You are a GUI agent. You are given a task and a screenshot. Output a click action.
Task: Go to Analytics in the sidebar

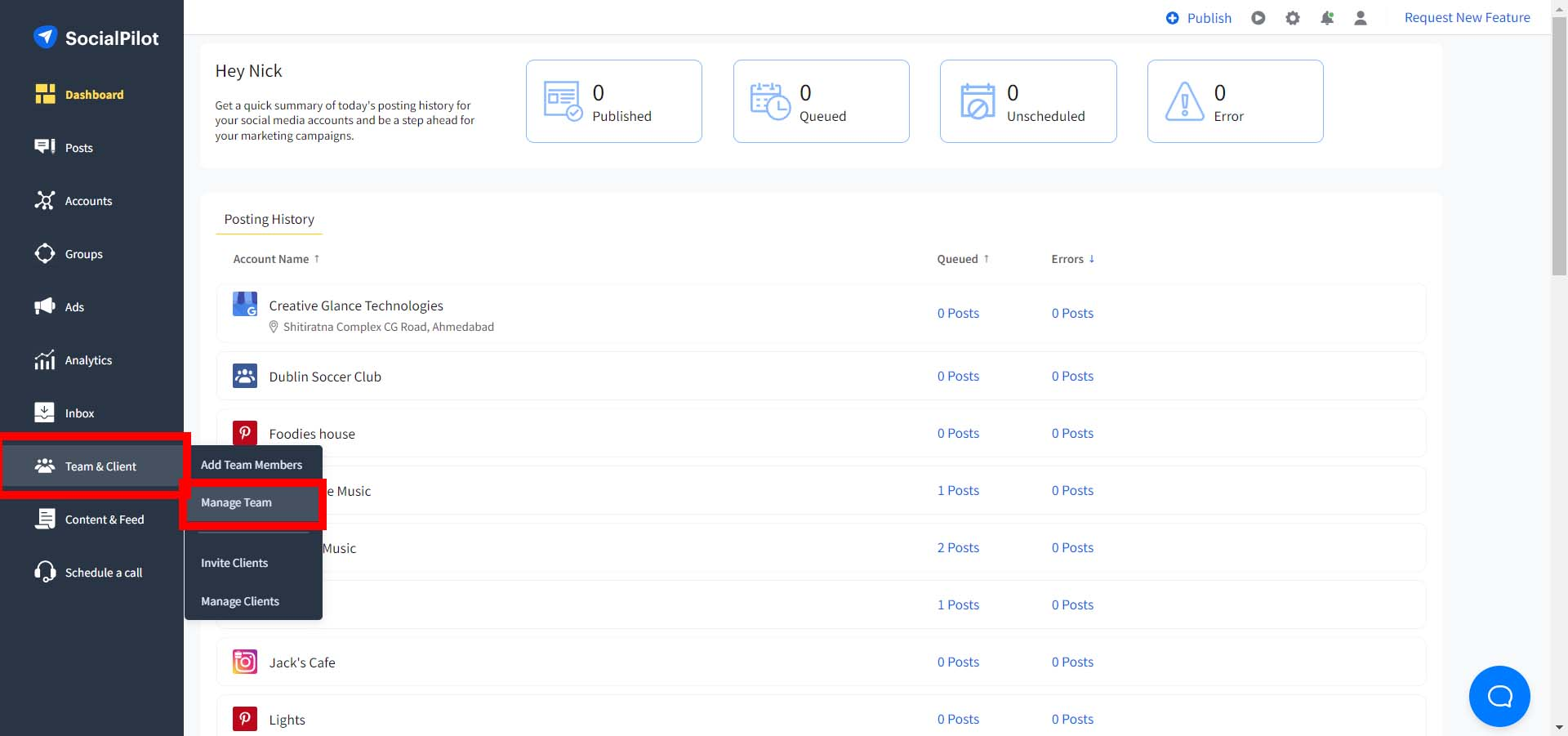click(x=88, y=360)
